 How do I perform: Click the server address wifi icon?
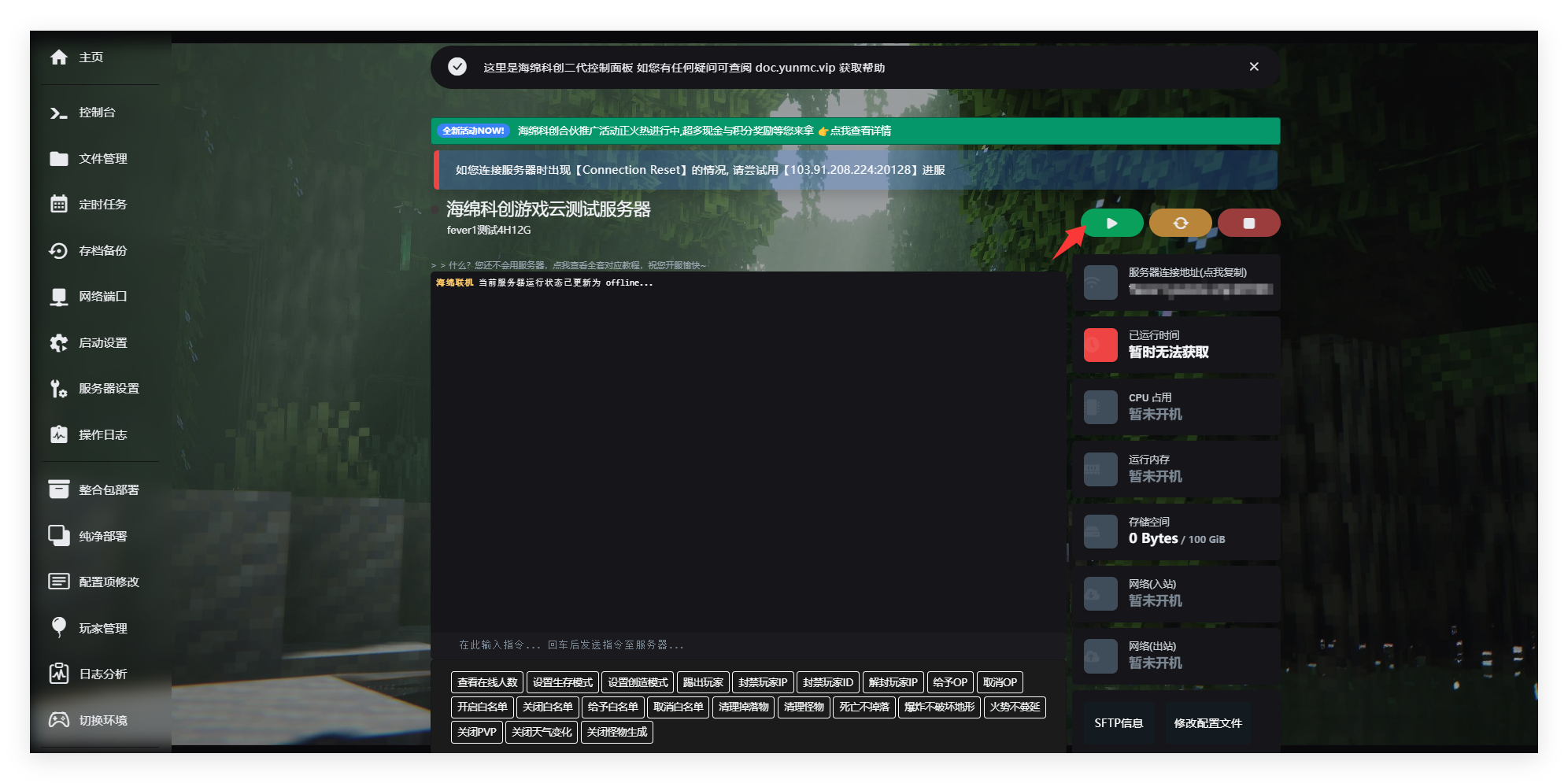[x=1100, y=283]
